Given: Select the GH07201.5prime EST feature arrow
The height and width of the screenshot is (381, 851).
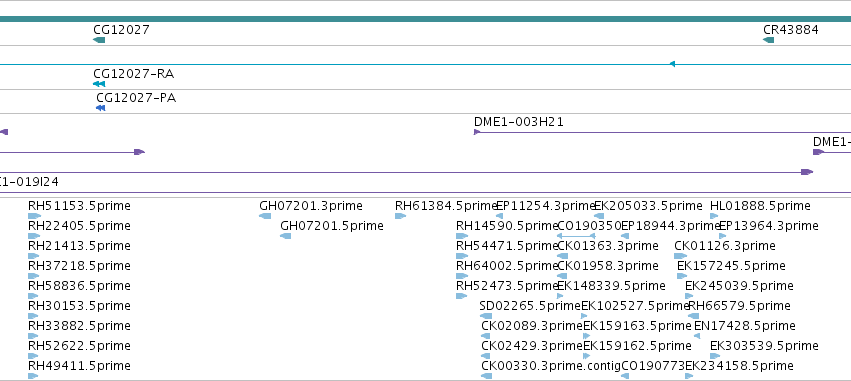Looking at the screenshot, I should click(x=285, y=236).
